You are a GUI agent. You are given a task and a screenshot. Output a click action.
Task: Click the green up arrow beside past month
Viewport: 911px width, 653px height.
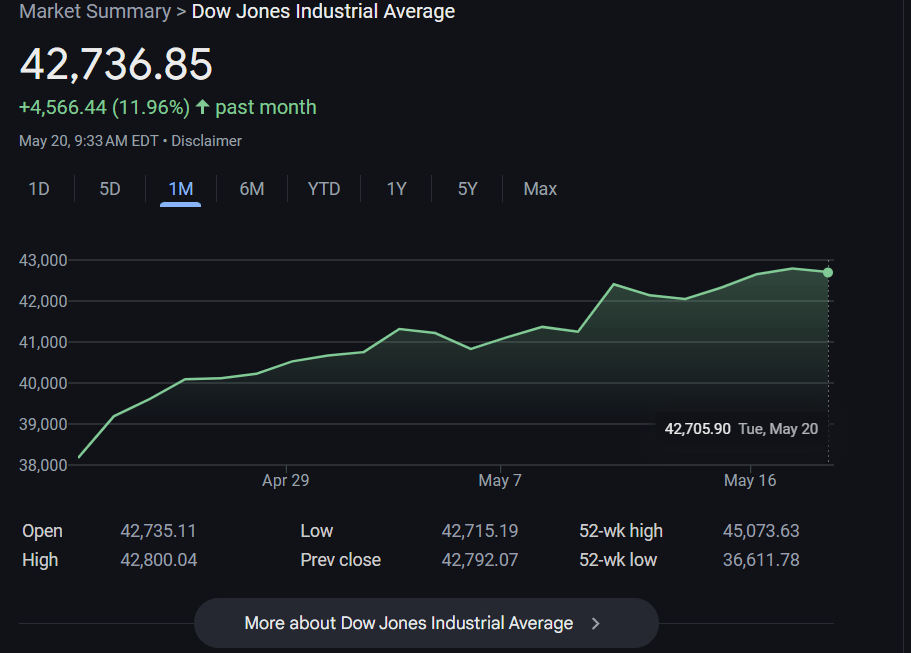pos(203,107)
